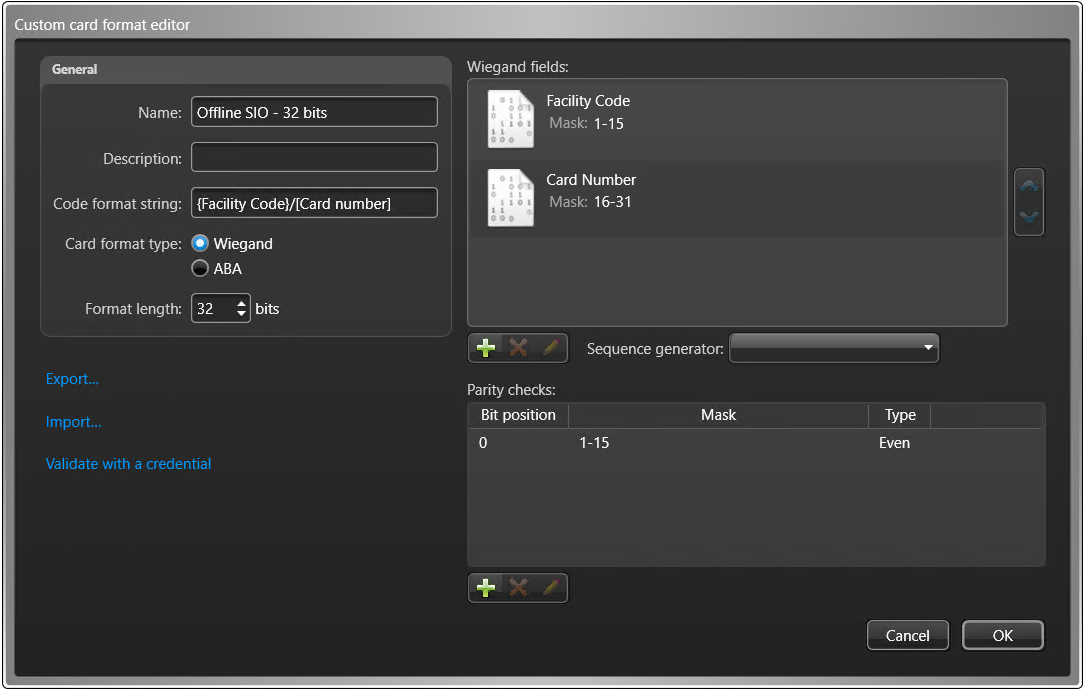Move Wiegand field up with arrow
Screen dimensions: 1085x690
coord(1029,186)
